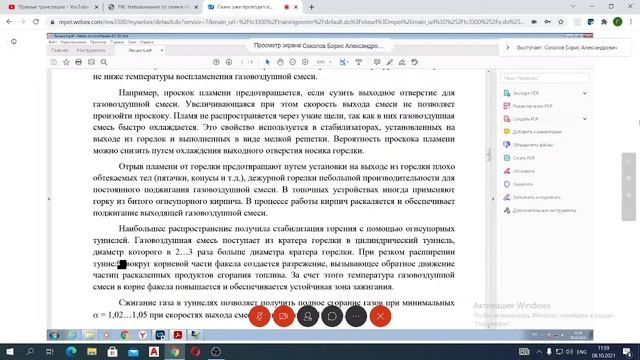Reload the page in Chrome
Viewport: 640px width, 360px height.
coord(36,22)
